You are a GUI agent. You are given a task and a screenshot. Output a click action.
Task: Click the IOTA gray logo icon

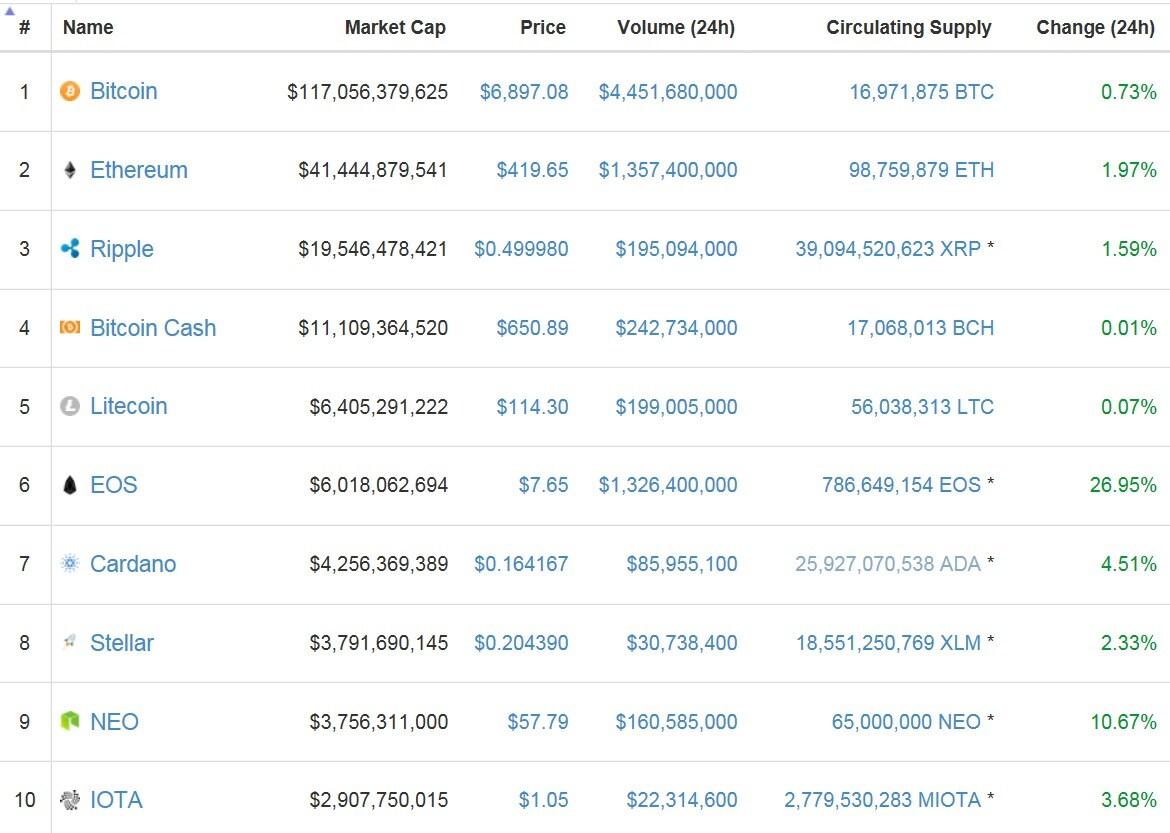(69, 800)
